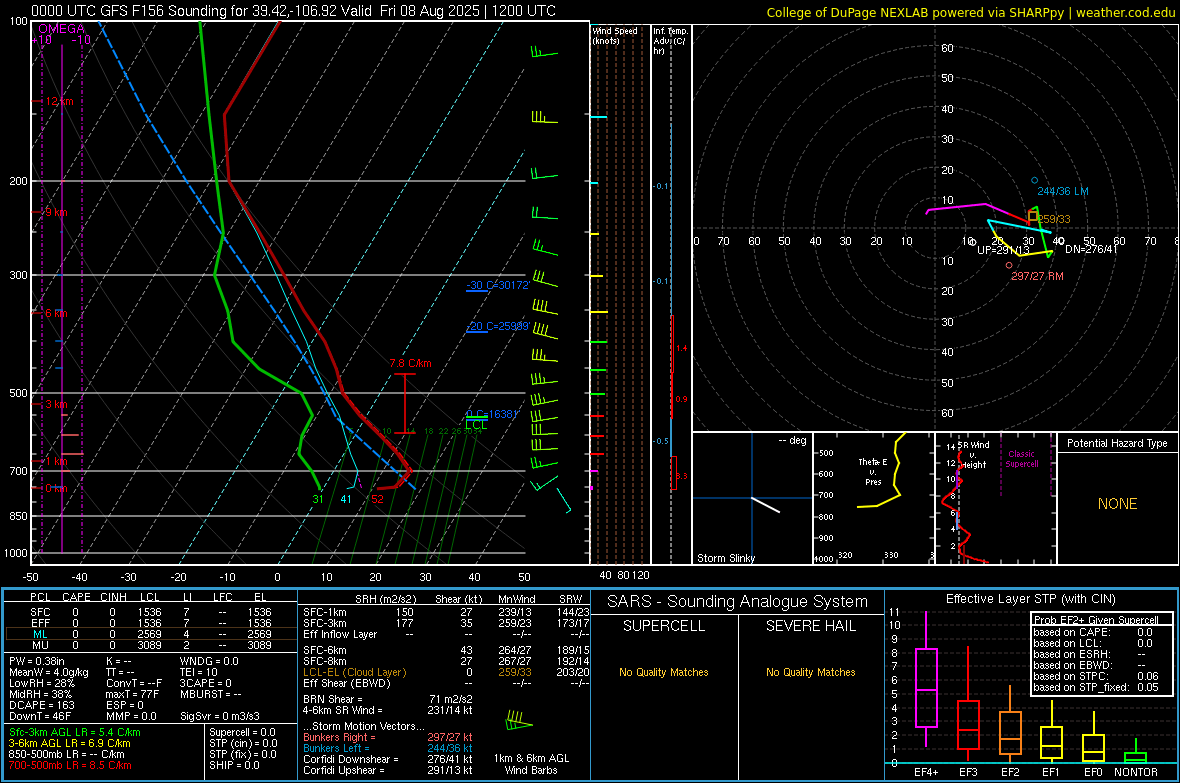Click the 'Supercell = 0.0' value

(x=242, y=733)
